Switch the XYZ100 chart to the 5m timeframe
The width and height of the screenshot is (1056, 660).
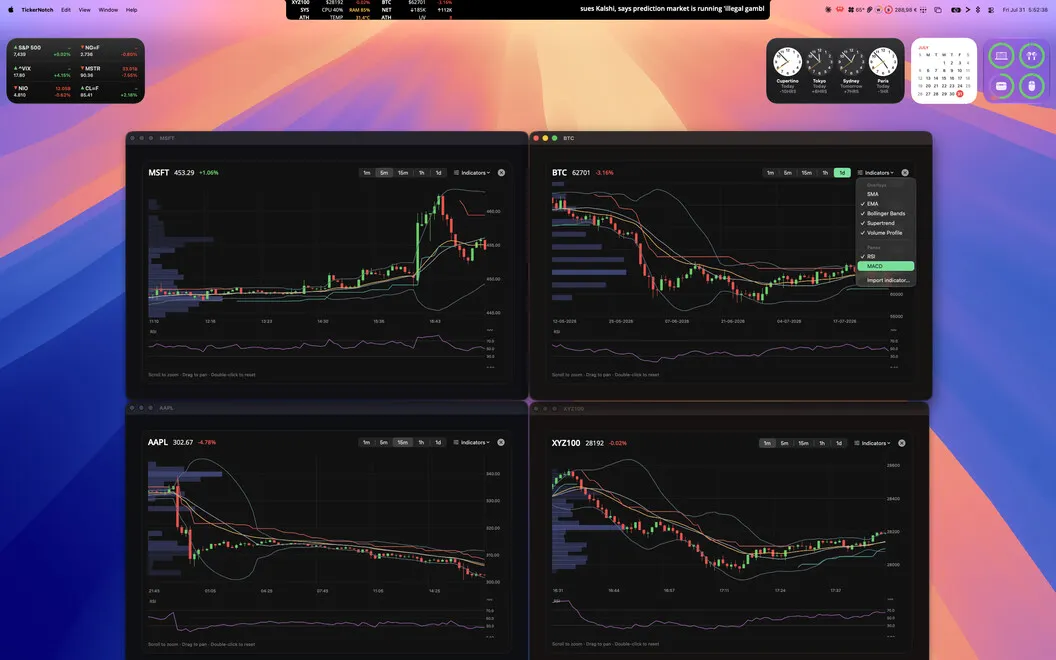click(785, 443)
